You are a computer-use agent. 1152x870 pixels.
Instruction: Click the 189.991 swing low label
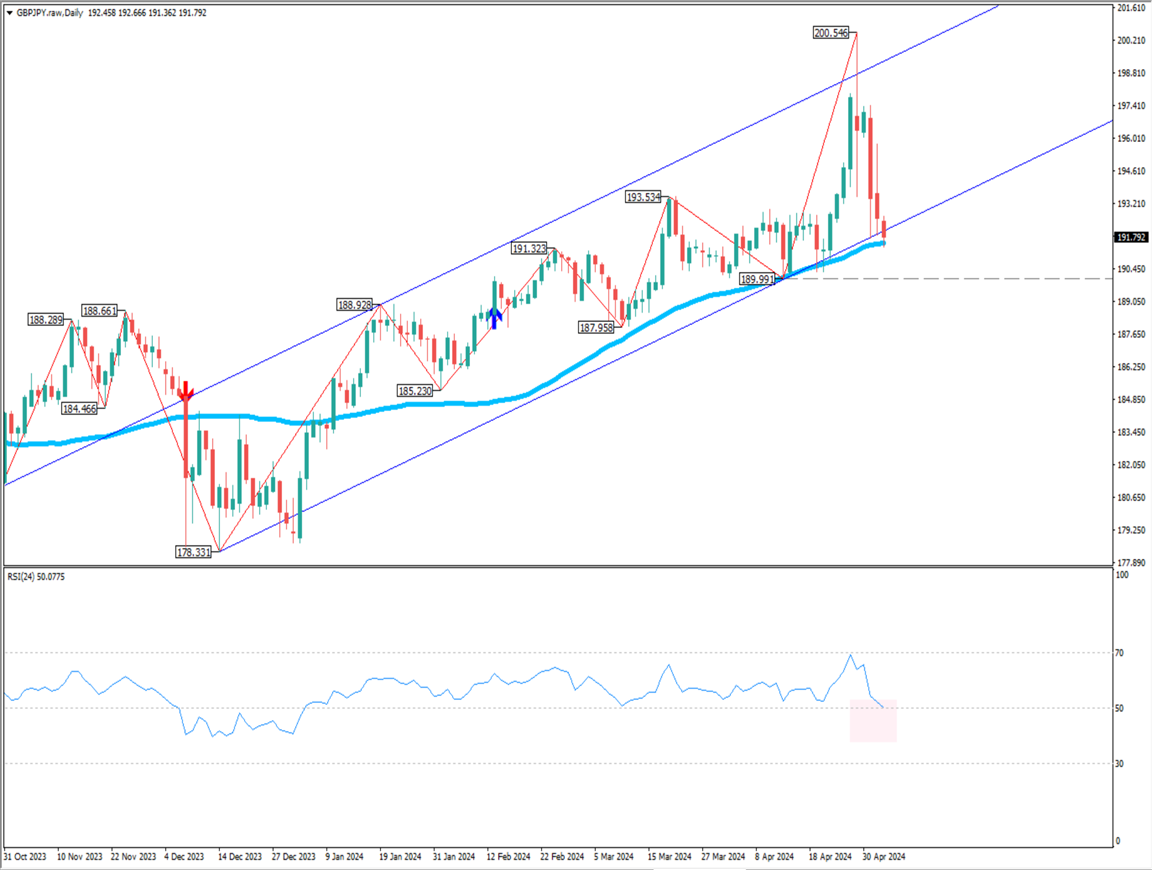[x=757, y=279]
